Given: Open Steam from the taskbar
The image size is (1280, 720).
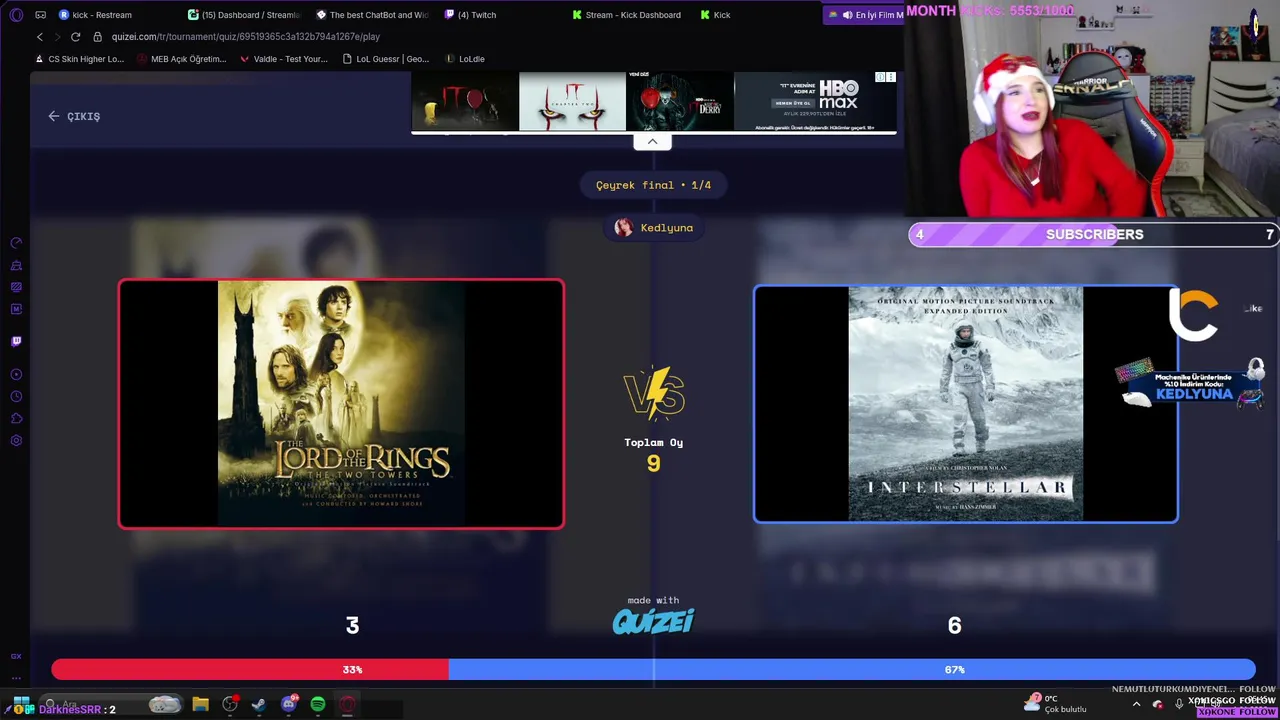Looking at the screenshot, I should (x=259, y=704).
